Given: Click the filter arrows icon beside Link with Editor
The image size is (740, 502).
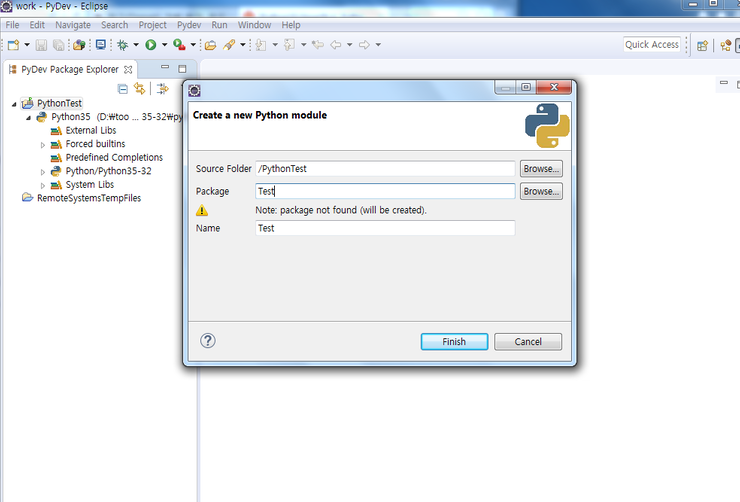Looking at the screenshot, I should 162,89.
